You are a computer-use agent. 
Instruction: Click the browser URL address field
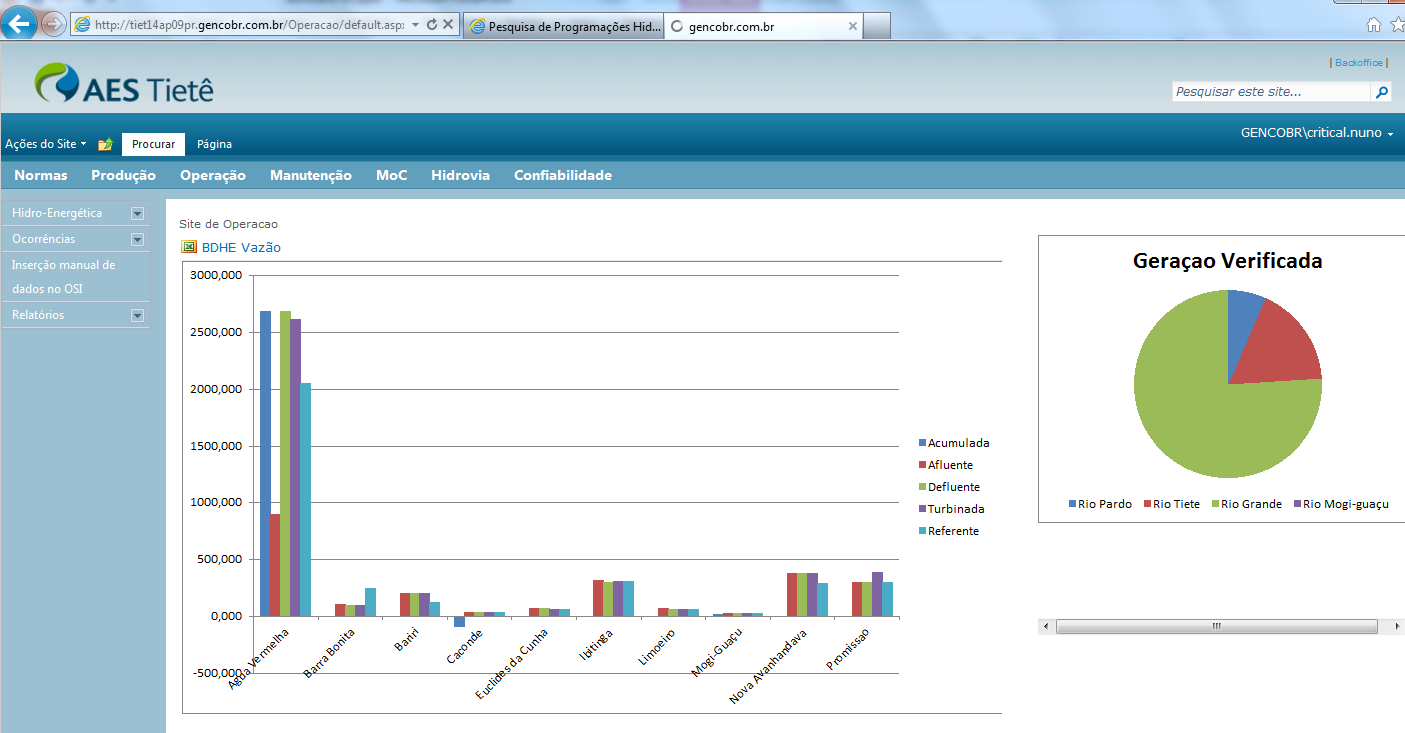(249, 24)
